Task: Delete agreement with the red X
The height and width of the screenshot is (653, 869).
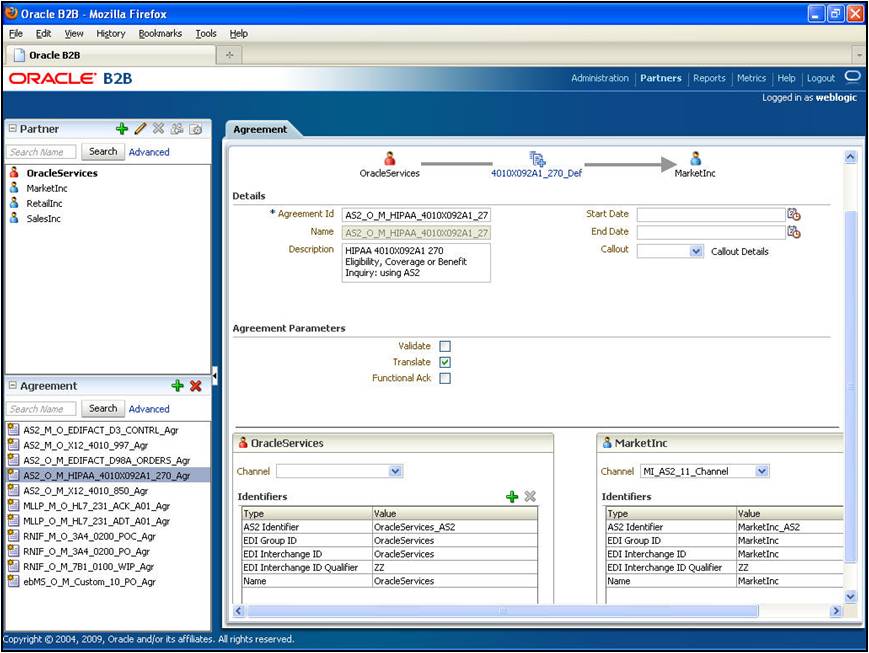Action: tap(196, 386)
